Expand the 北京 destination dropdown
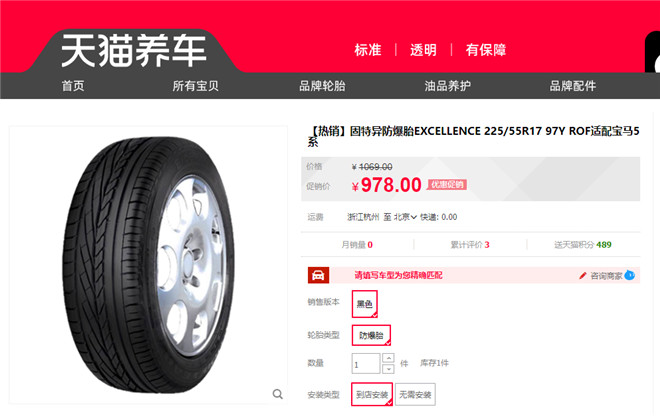This screenshot has width=660, height=416. (x=405, y=217)
